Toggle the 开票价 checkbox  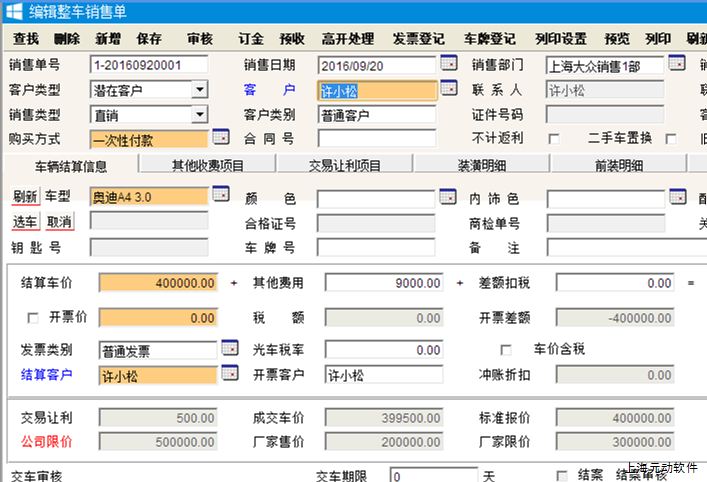pyautogui.click(x=33, y=319)
